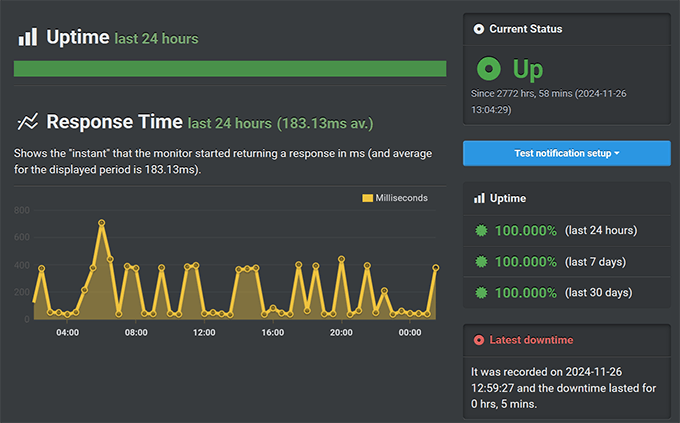The height and width of the screenshot is (423, 680).
Task: Click the green badge for last 30 days
Action: (482, 293)
